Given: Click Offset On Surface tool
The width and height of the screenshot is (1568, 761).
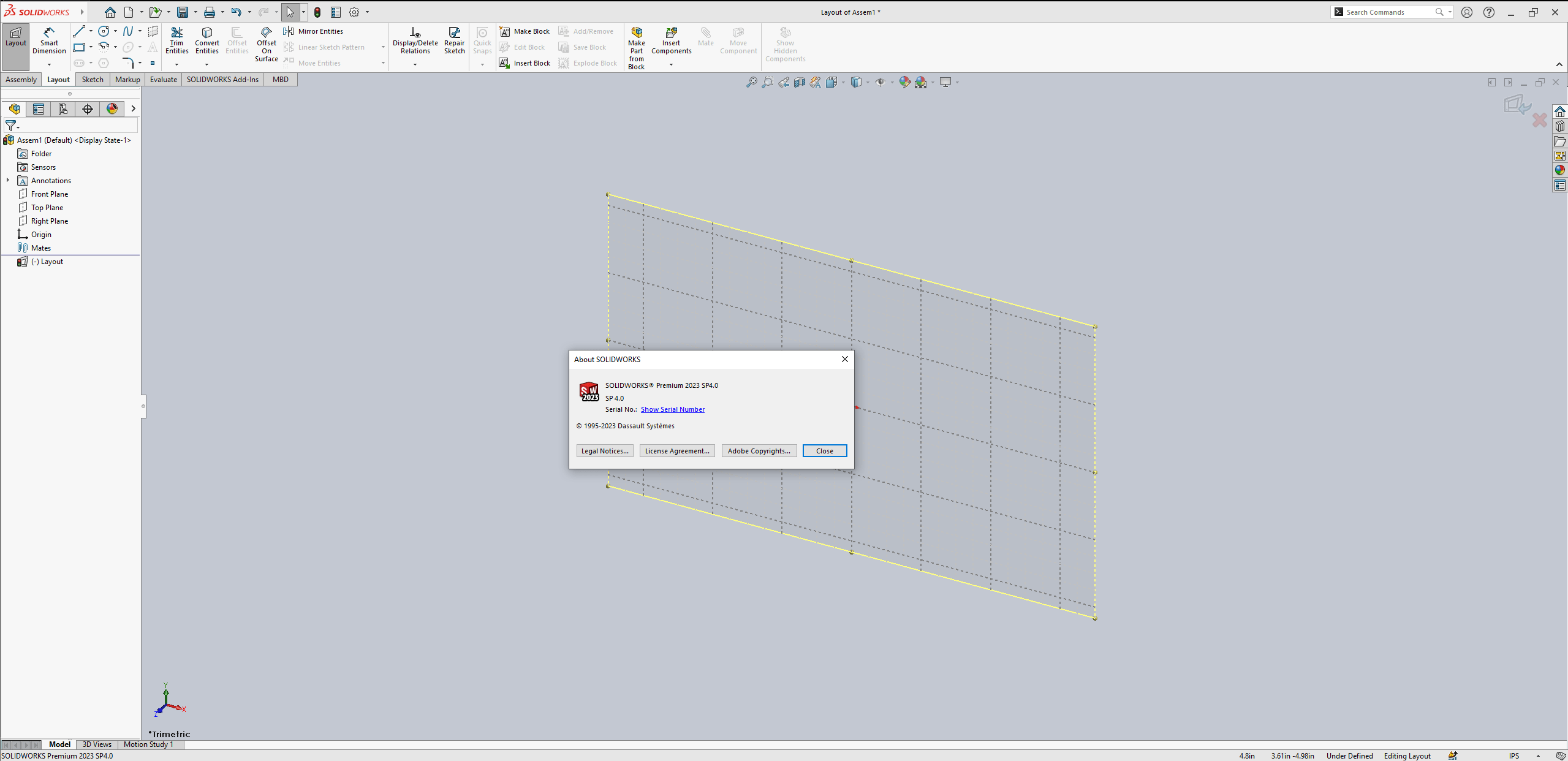Looking at the screenshot, I should click(x=267, y=44).
